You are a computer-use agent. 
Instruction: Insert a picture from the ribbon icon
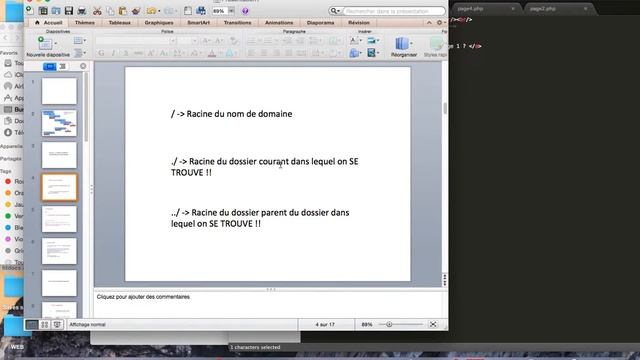[x=371, y=40]
